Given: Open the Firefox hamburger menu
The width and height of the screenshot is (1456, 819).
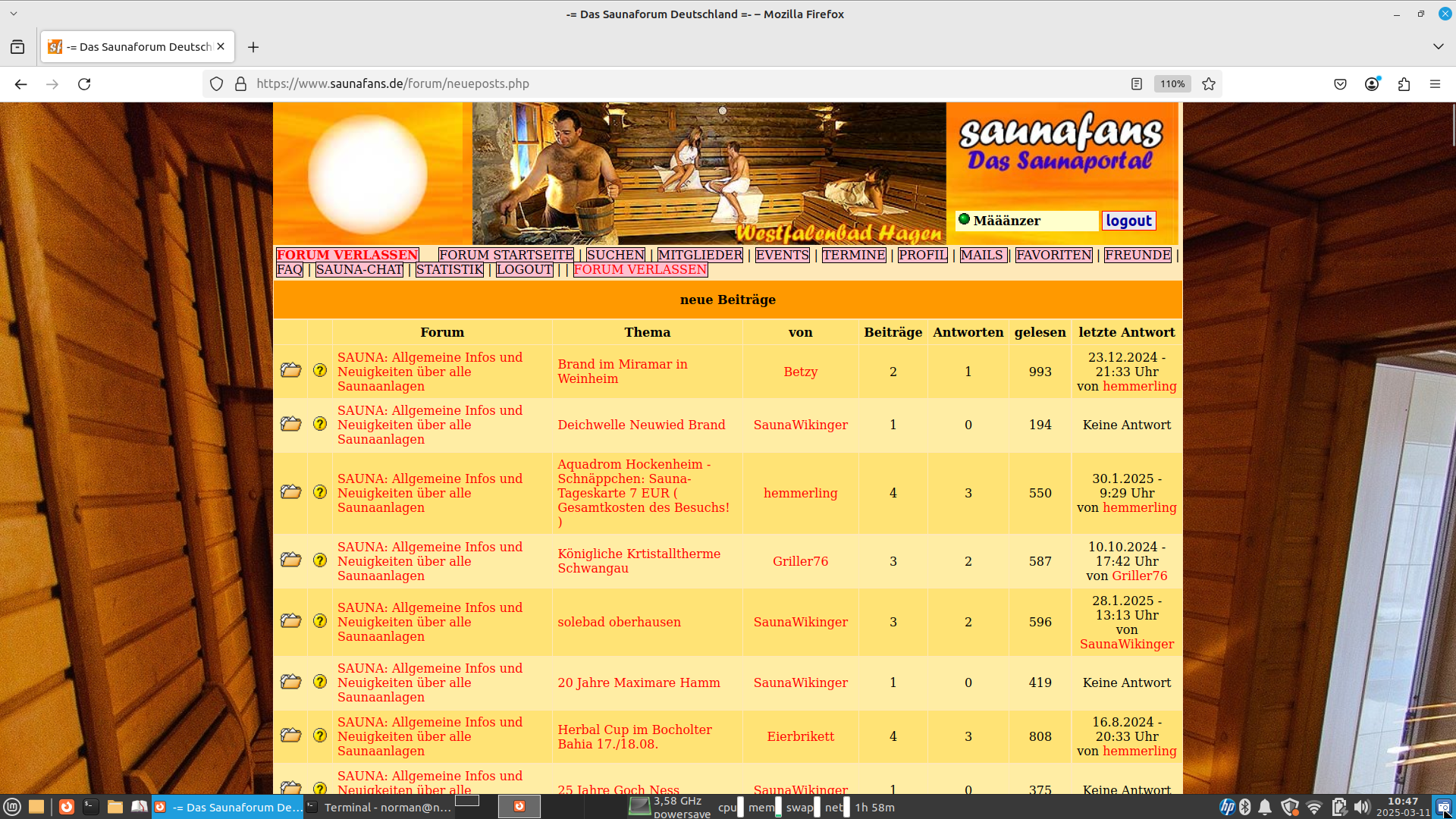Looking at the screenshot, I should (x=1435, y=84).
